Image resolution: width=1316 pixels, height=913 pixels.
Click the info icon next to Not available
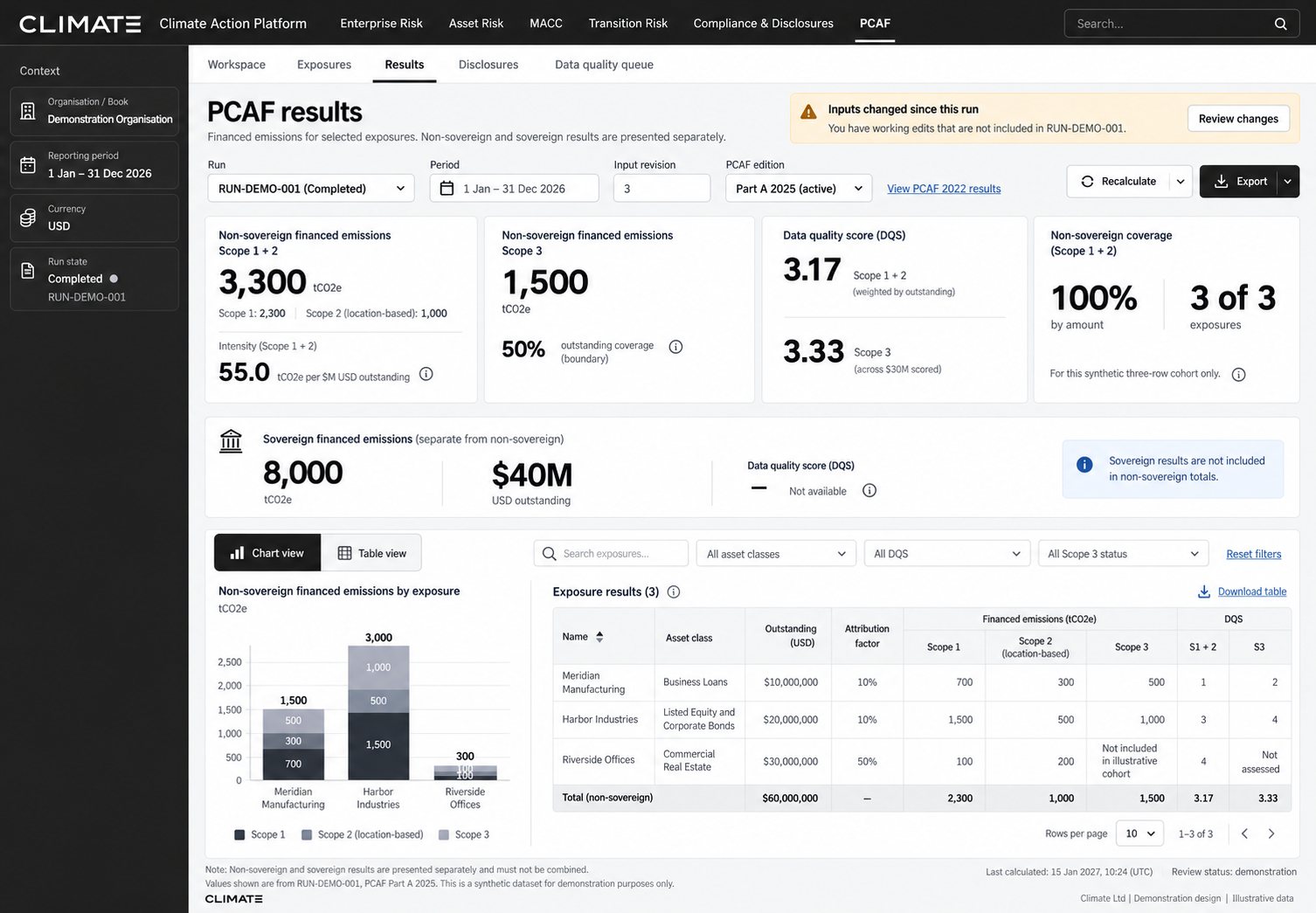click(x=869, y=490)
